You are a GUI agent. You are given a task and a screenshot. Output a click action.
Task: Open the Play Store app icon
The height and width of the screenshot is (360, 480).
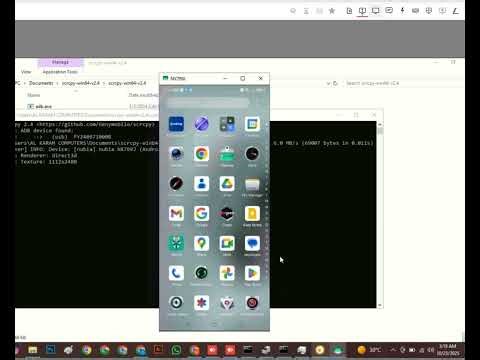pyautogui.click(x=252, y=273)
